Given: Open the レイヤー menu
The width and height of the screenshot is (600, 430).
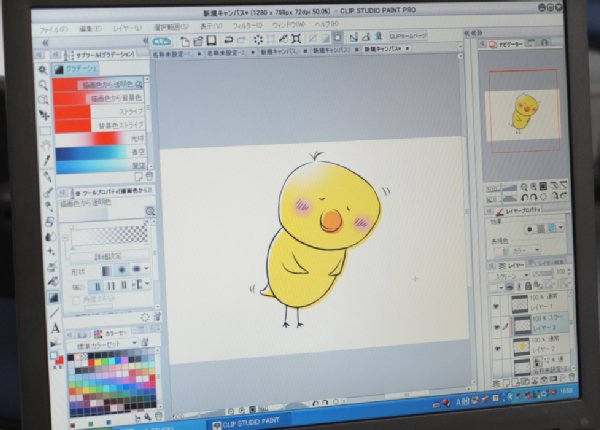Looking at the screenshot, I should [x=127, y=28].
